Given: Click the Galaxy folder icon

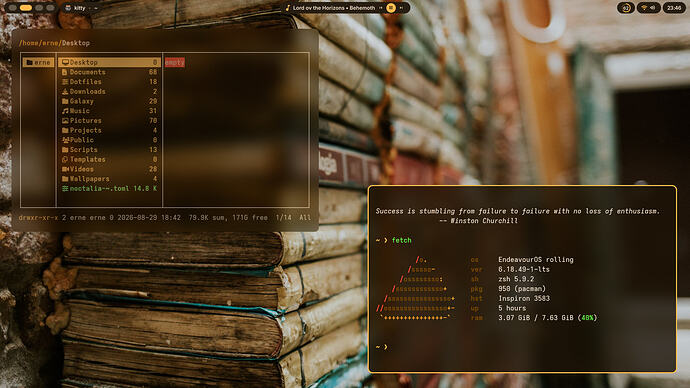Looking at the screenshot, I should 65,101.
